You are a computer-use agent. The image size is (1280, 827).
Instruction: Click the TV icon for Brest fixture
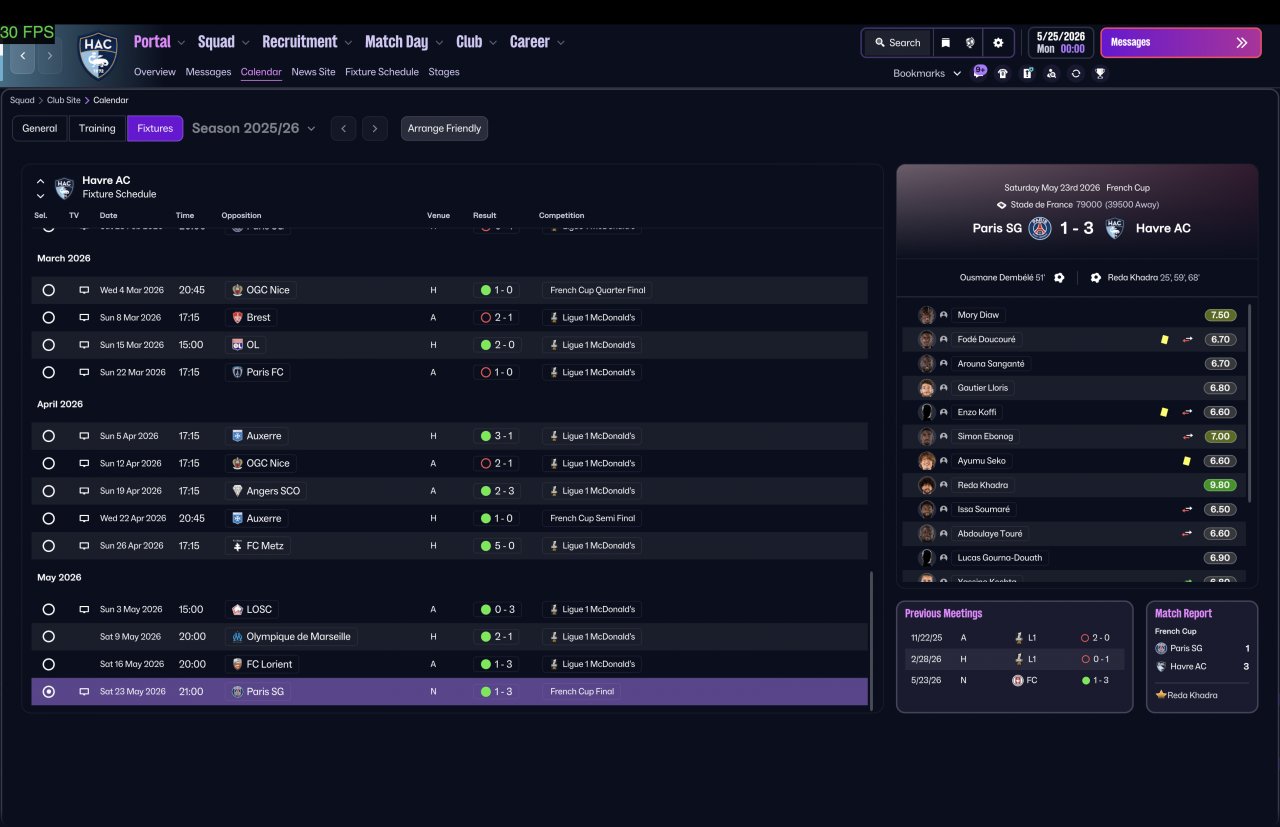[84, 318]
